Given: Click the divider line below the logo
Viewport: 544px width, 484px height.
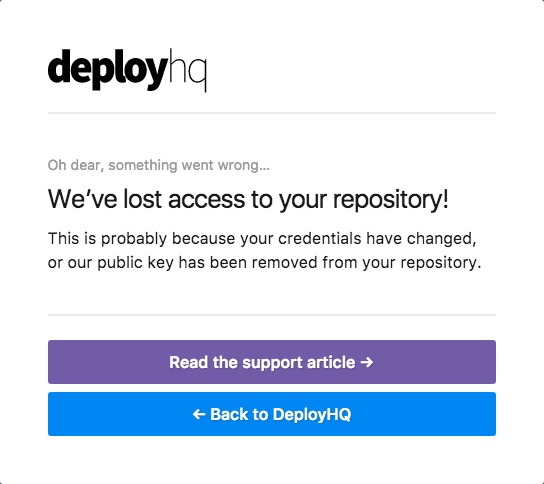Looking at the screenshot, I should click(x=272, y=113).
